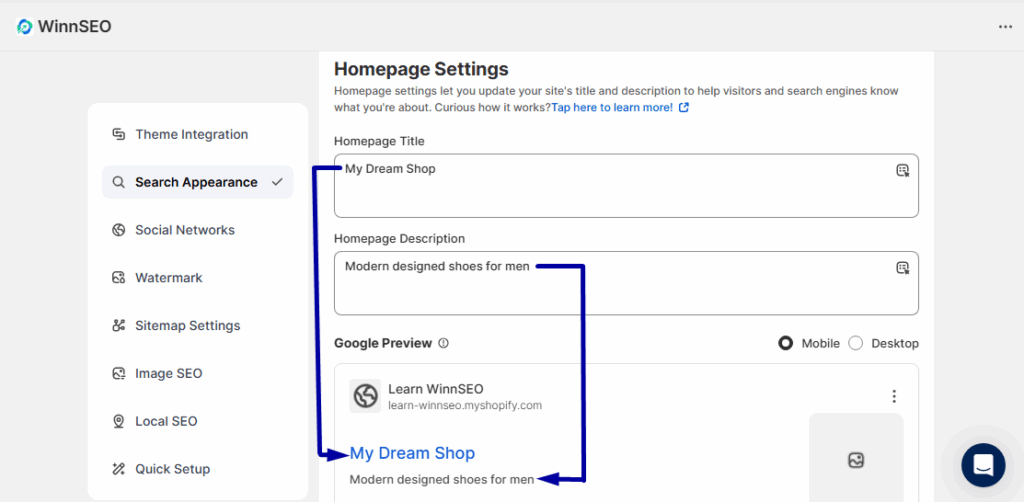The width and height of the screenshot is (1024, 502).
Task: Open the chat support bubble
Action: (x=984, y=465)
